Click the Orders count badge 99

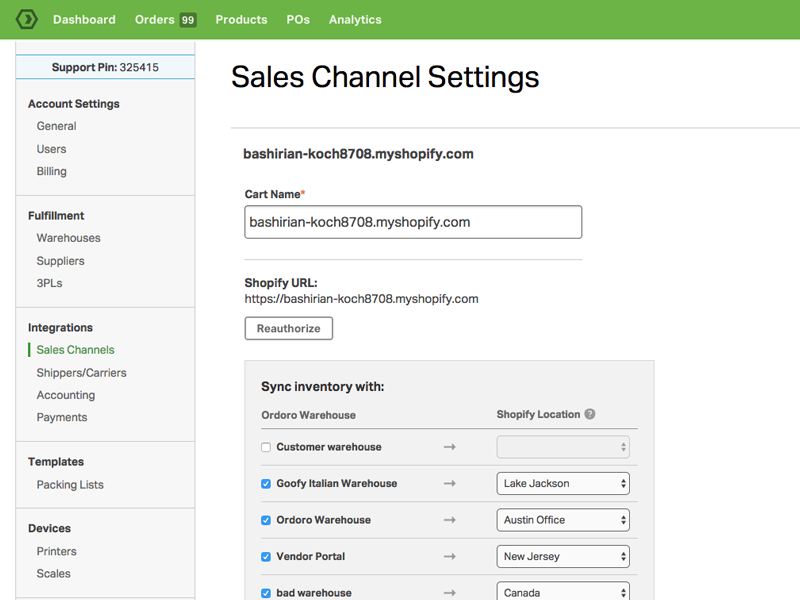click(x=187, y=20)
